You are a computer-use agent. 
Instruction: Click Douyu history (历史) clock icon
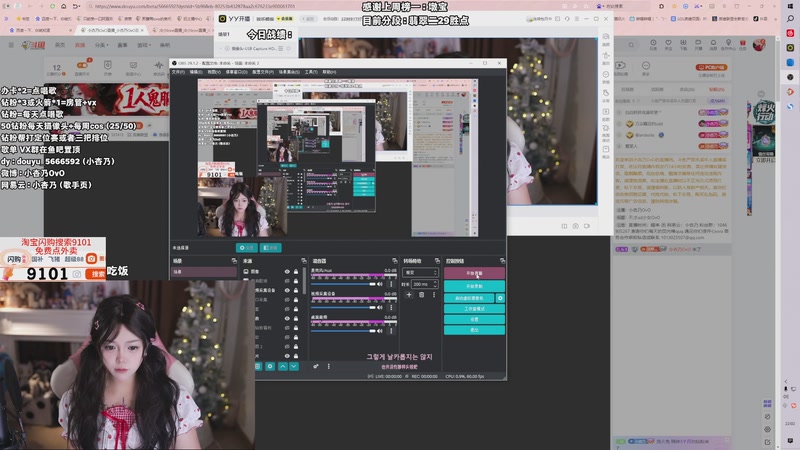coord(653,44)
